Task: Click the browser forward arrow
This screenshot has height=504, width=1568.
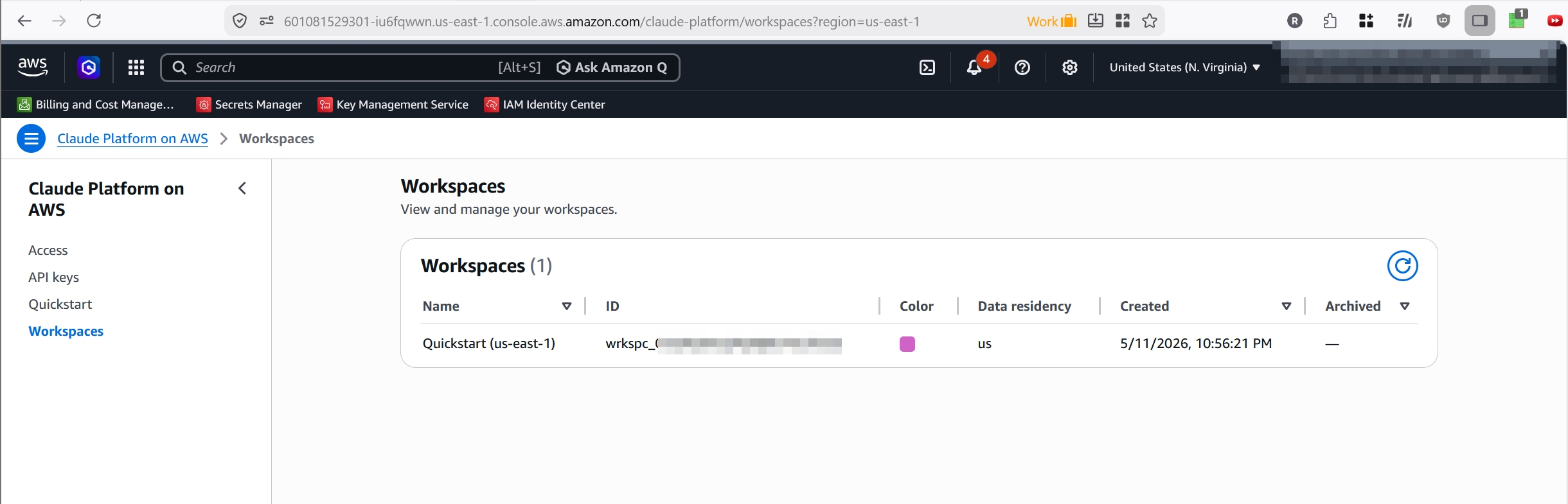Action: (x=59, y=21)
